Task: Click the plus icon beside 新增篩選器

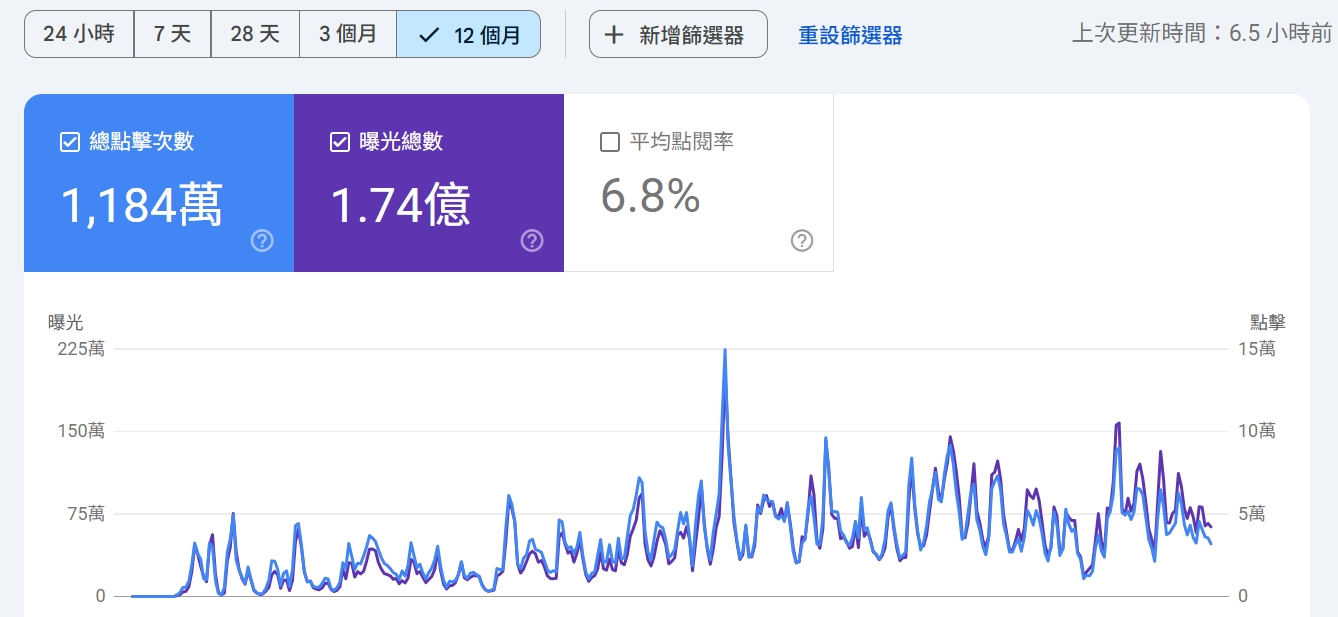Action: point(612,33)
